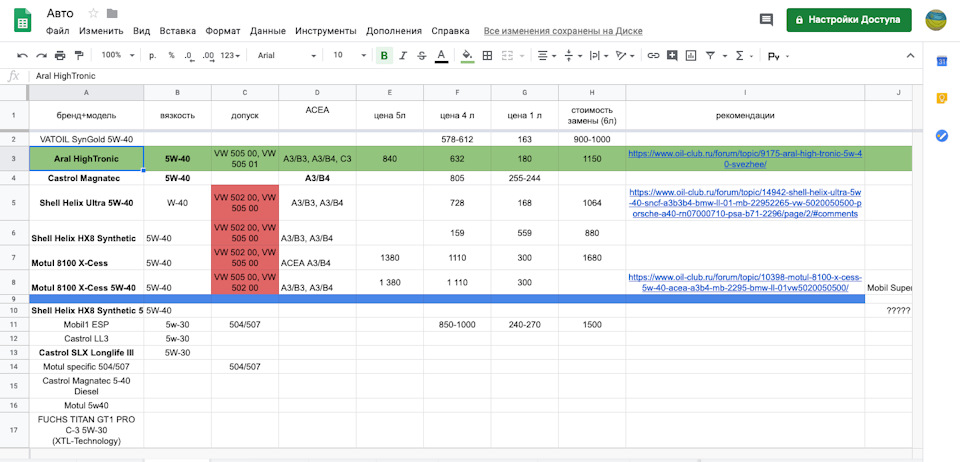Increase decimal places button

208,56
